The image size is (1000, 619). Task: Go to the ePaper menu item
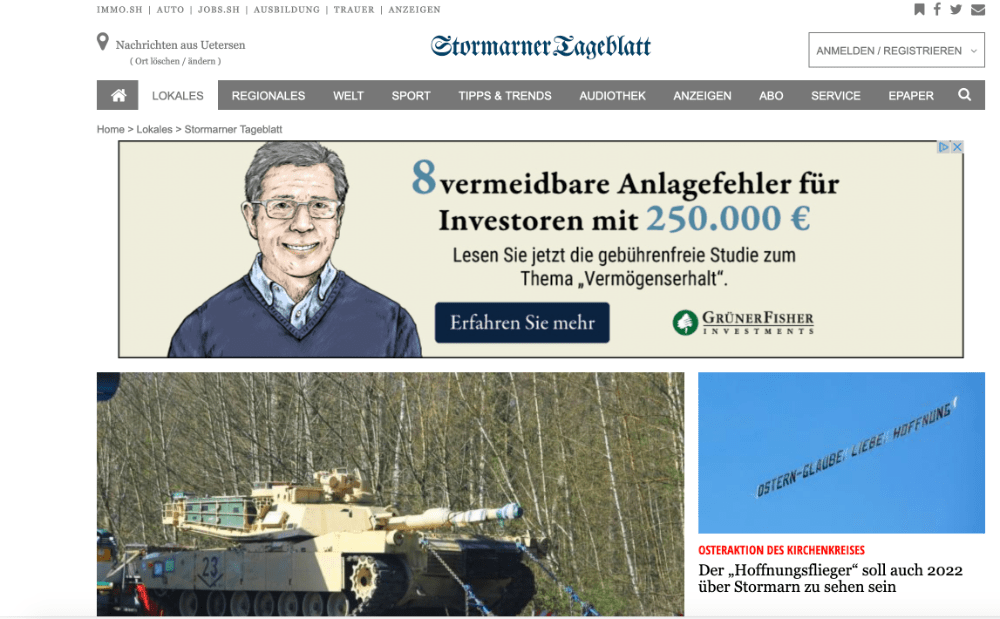click(911, 96)
